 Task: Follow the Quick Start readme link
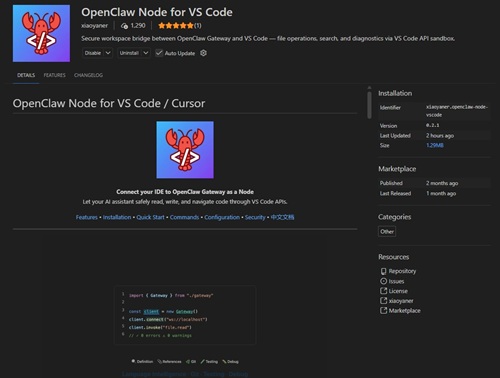tap(150, 217)
